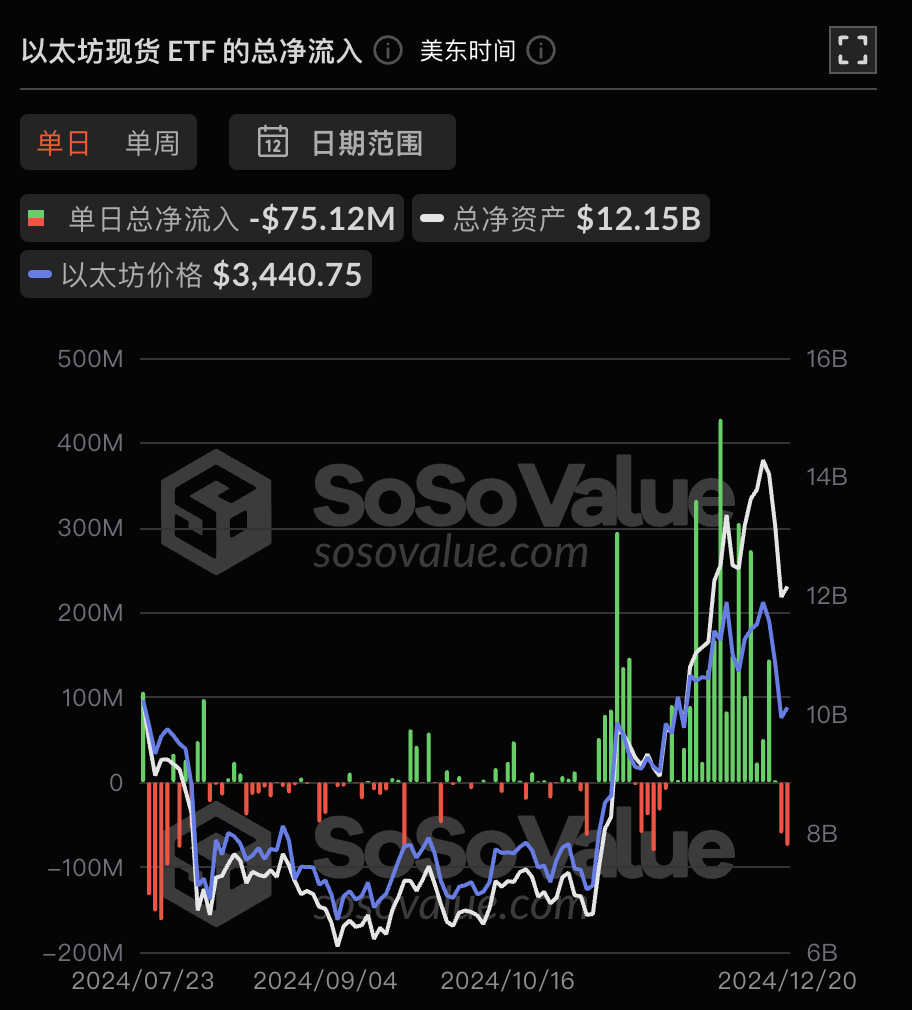912x1010 pixels.
Task: Click the white net assets line peak near 14B
Action: [x=763, y=461]
